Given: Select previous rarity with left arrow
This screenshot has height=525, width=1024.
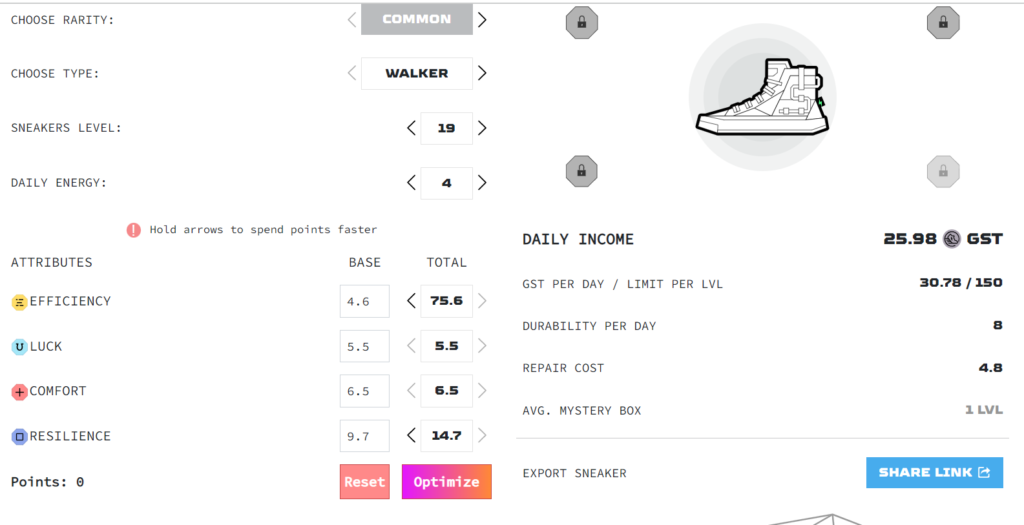Looking at the screenshot, I should coord(352,20).
